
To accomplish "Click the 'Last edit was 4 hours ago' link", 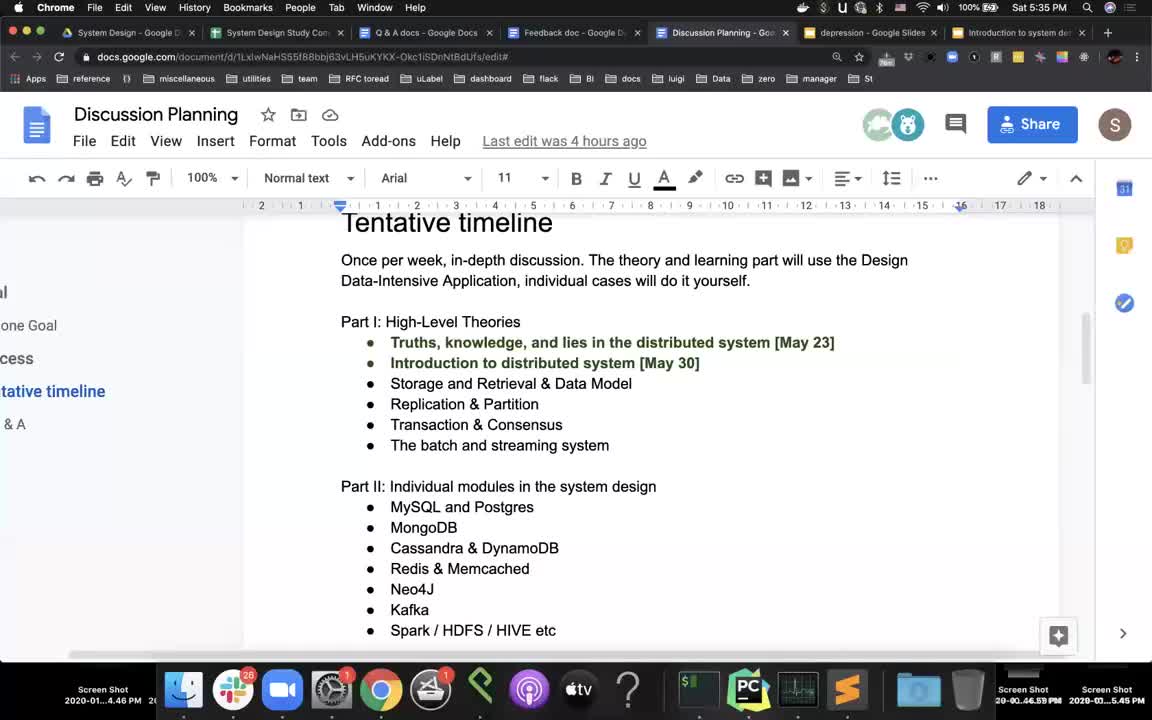I will (x=564, y=141).
